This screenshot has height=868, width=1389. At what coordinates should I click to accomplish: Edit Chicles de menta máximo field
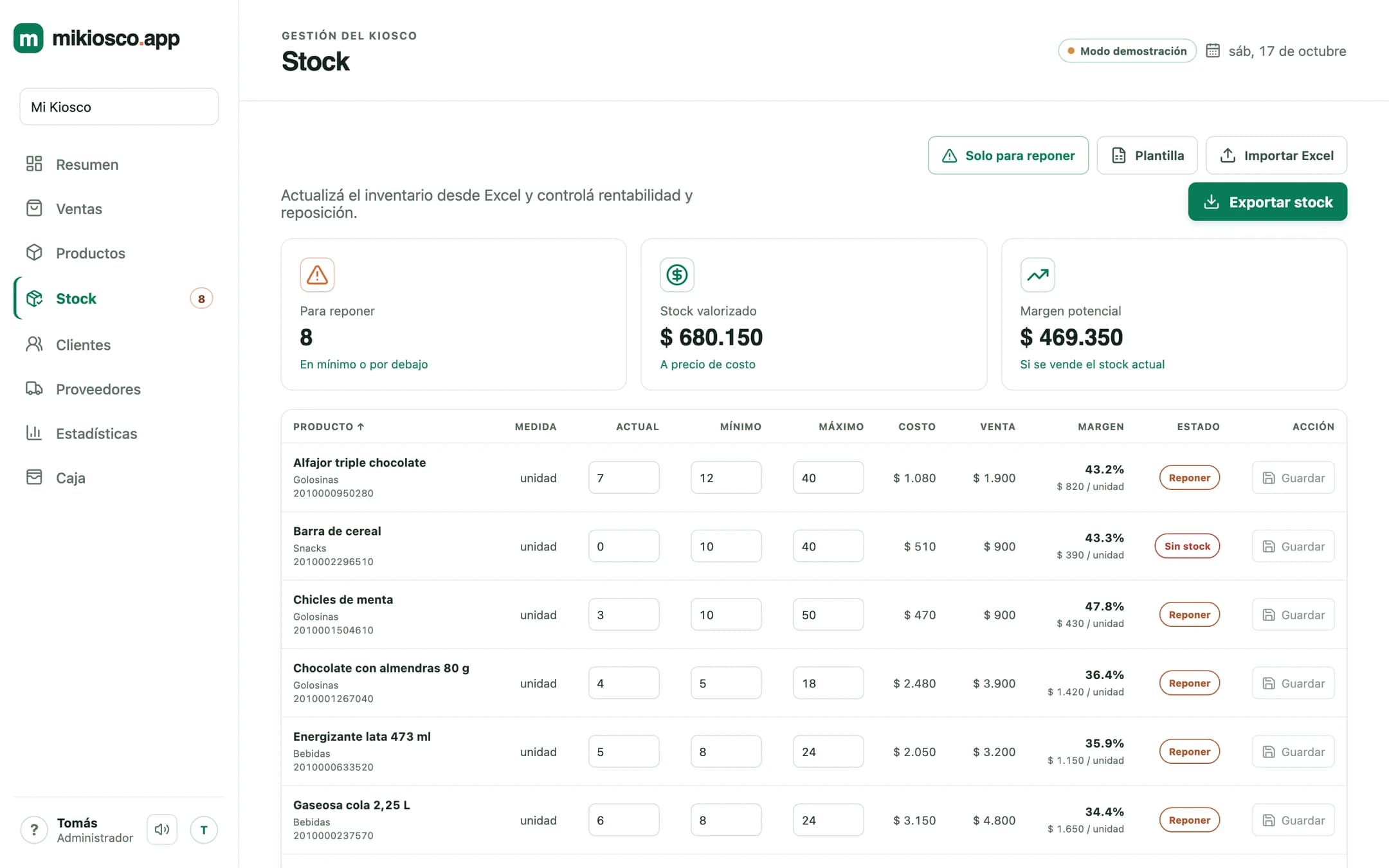coord(828,615)
